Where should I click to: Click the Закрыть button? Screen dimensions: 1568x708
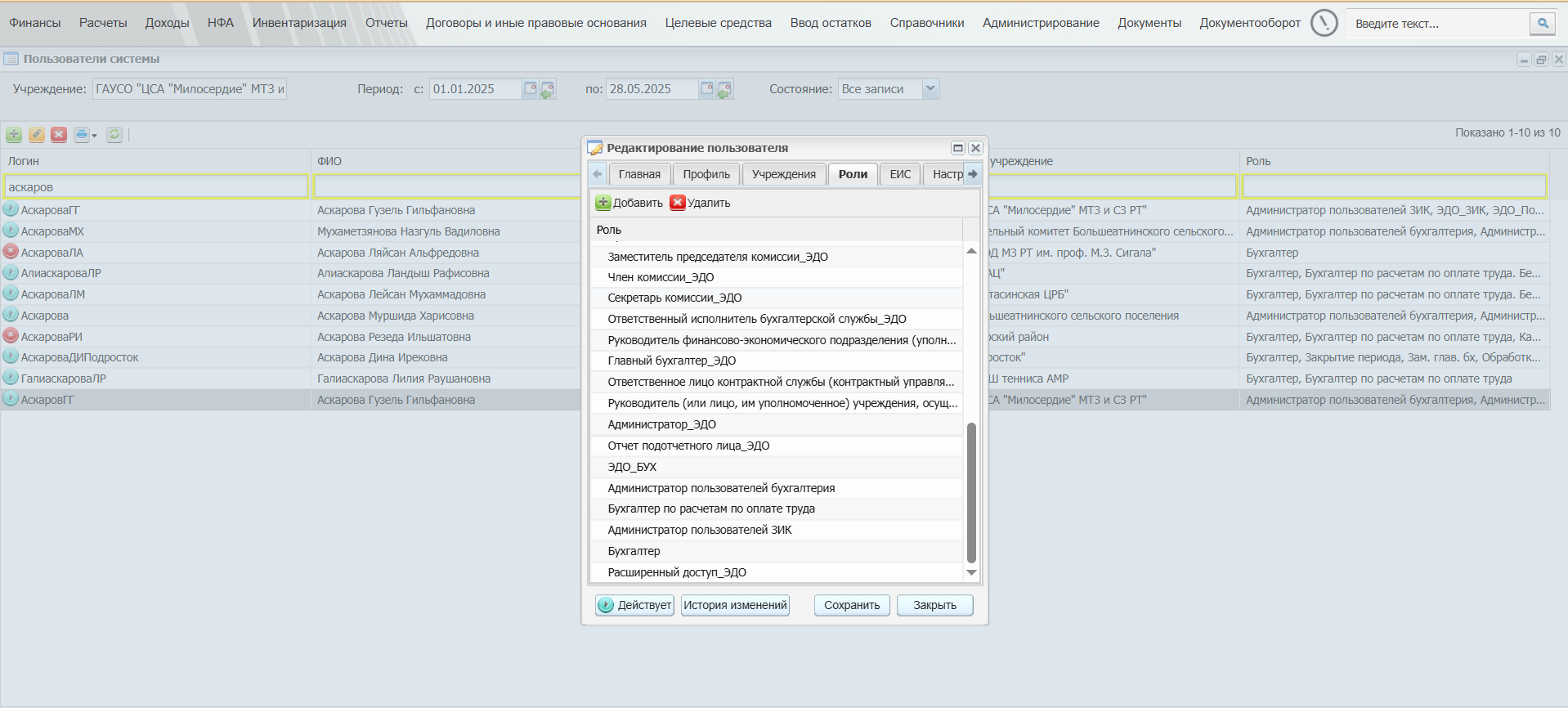934,605
